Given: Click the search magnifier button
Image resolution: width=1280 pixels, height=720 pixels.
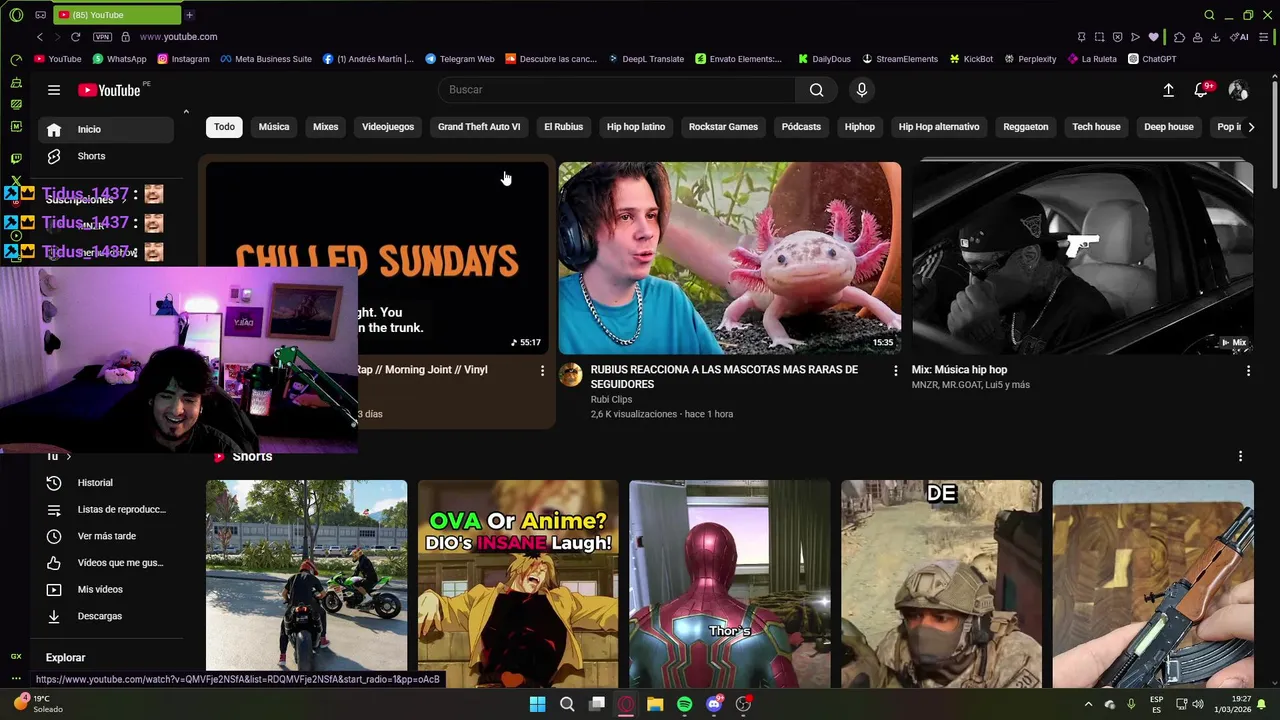Looking at the screenshot, I should coord(817,90).
